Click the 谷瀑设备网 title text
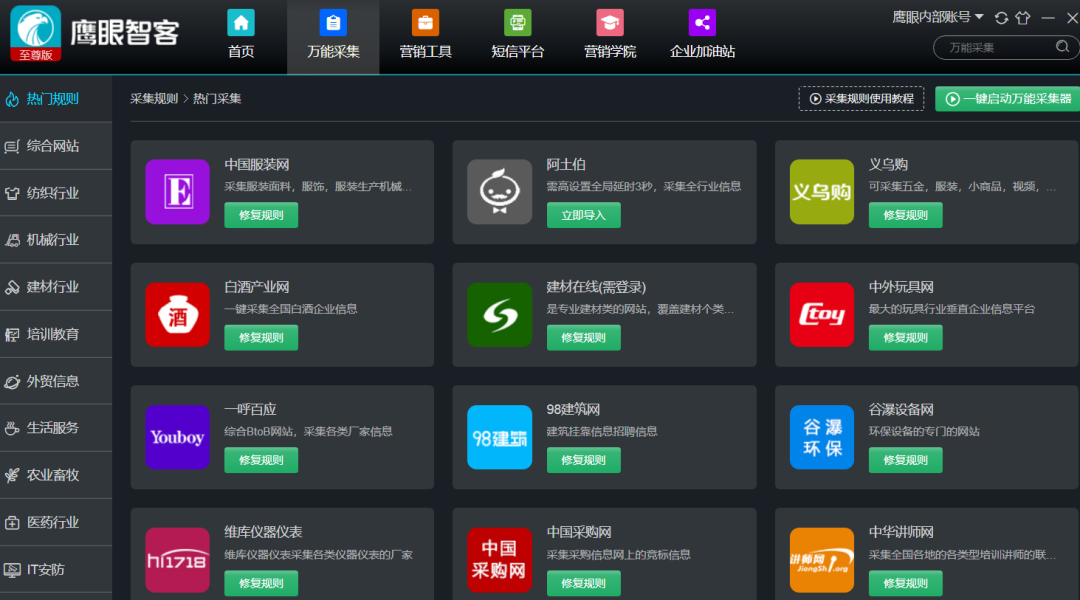 (901, 410)
